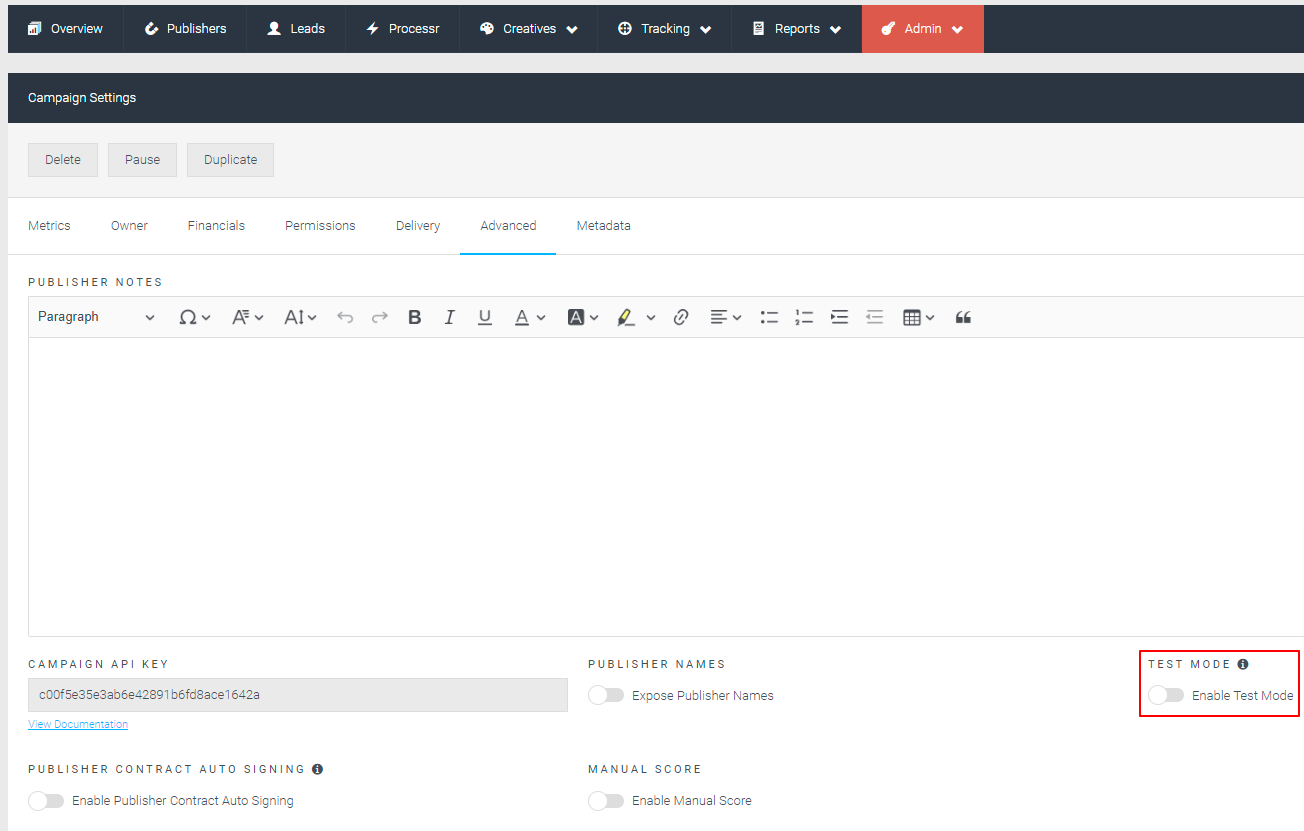Screen dimensions: 1304x831
Task: Open the Publishers magnet icon in navbar
Action: (152, 29)
